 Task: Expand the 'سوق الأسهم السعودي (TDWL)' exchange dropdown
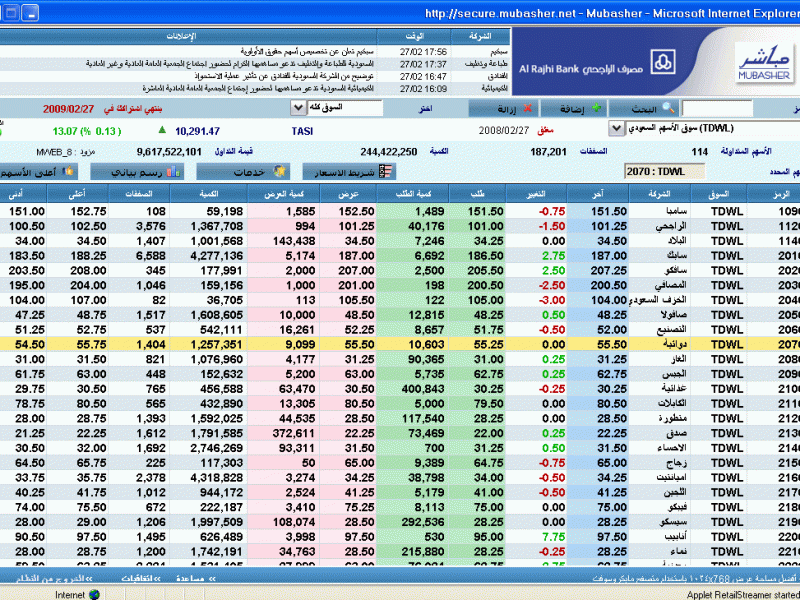click(x=616, y=129)
